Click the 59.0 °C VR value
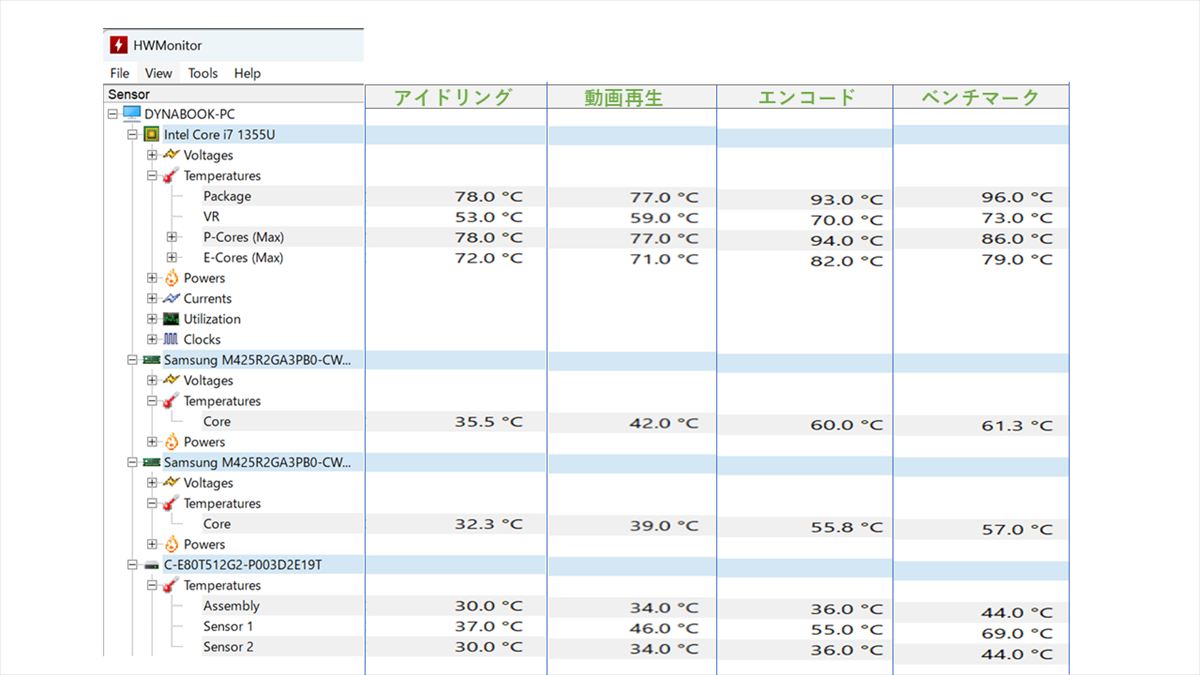Image resolution: width=1200 pixels, height=675 pixels. pos(664,218)
